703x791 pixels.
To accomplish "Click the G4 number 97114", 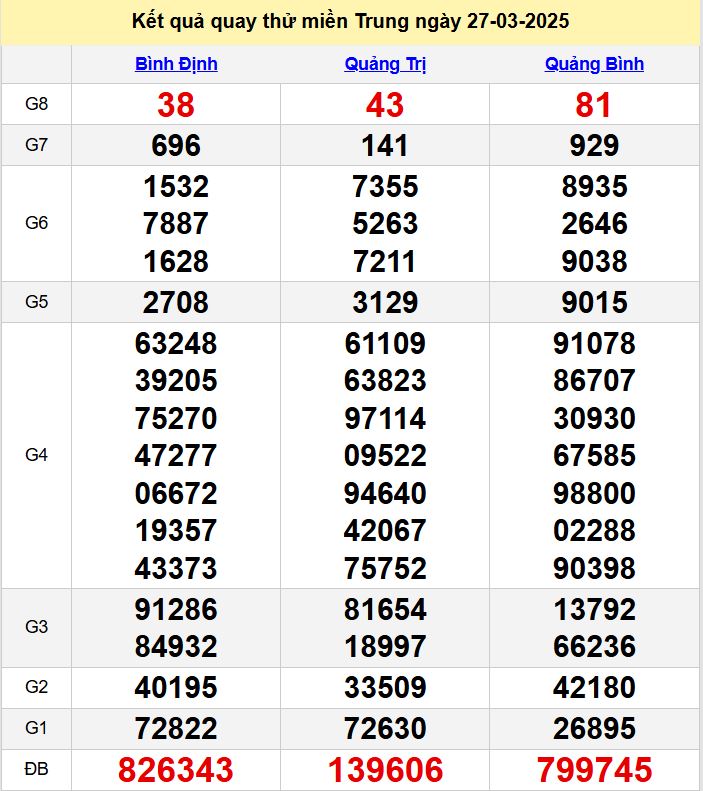I will 385,419.
